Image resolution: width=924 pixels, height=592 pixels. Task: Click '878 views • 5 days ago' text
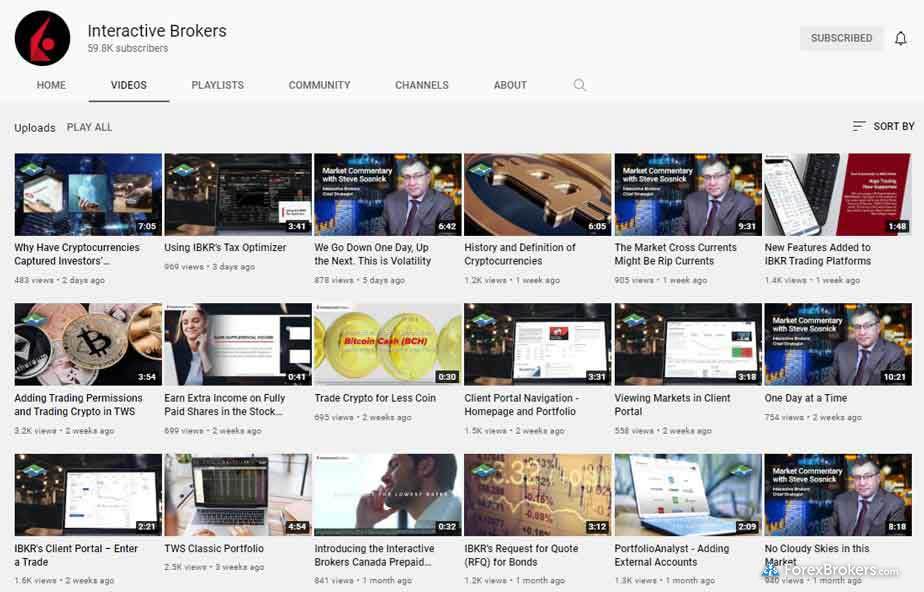tap(359, 280)
